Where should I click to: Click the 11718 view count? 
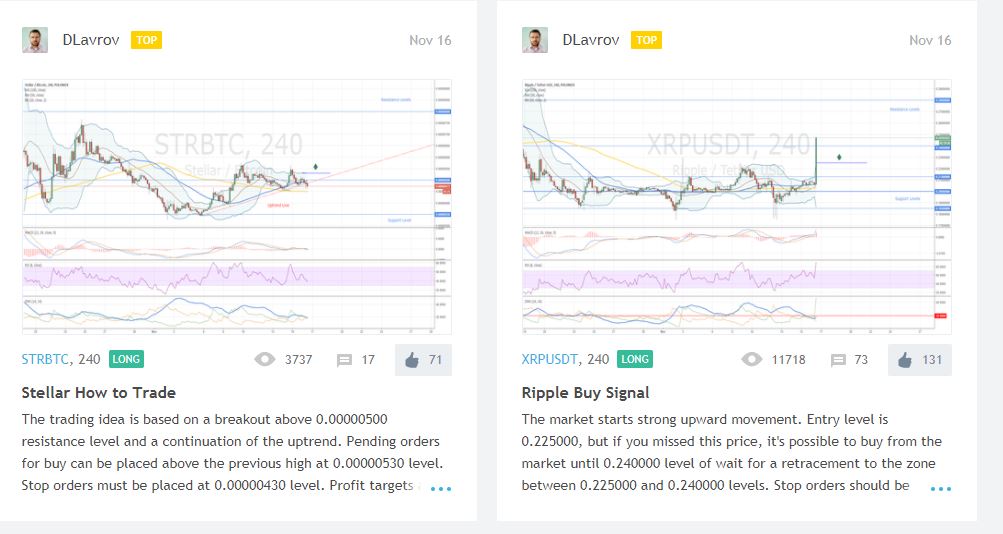788,360
